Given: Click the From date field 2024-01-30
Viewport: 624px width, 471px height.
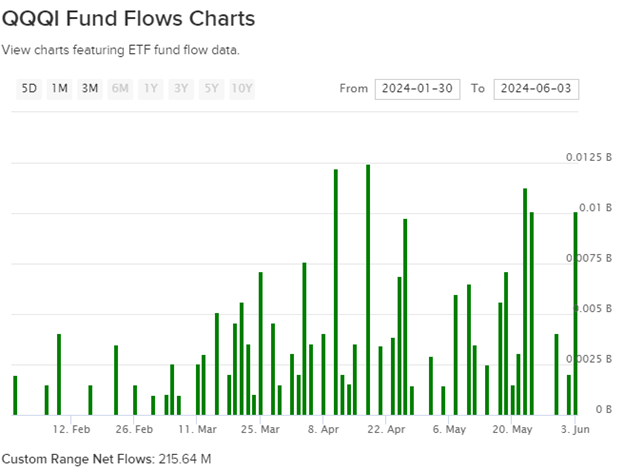Looking at the screenshot, I should [x=417, y=89].
